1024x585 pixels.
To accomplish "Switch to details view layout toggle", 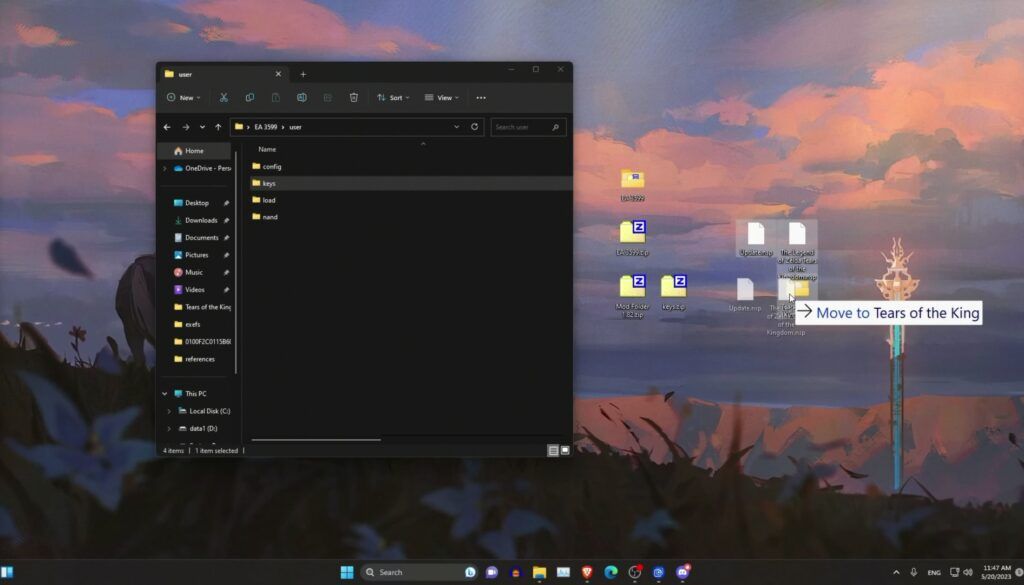I will click(552, 451).
